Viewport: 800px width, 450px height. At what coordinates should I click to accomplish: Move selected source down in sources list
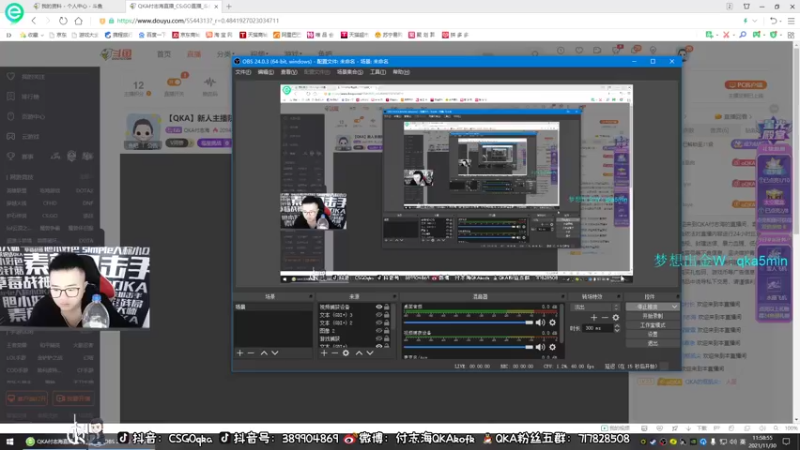(x=370, y=353)
